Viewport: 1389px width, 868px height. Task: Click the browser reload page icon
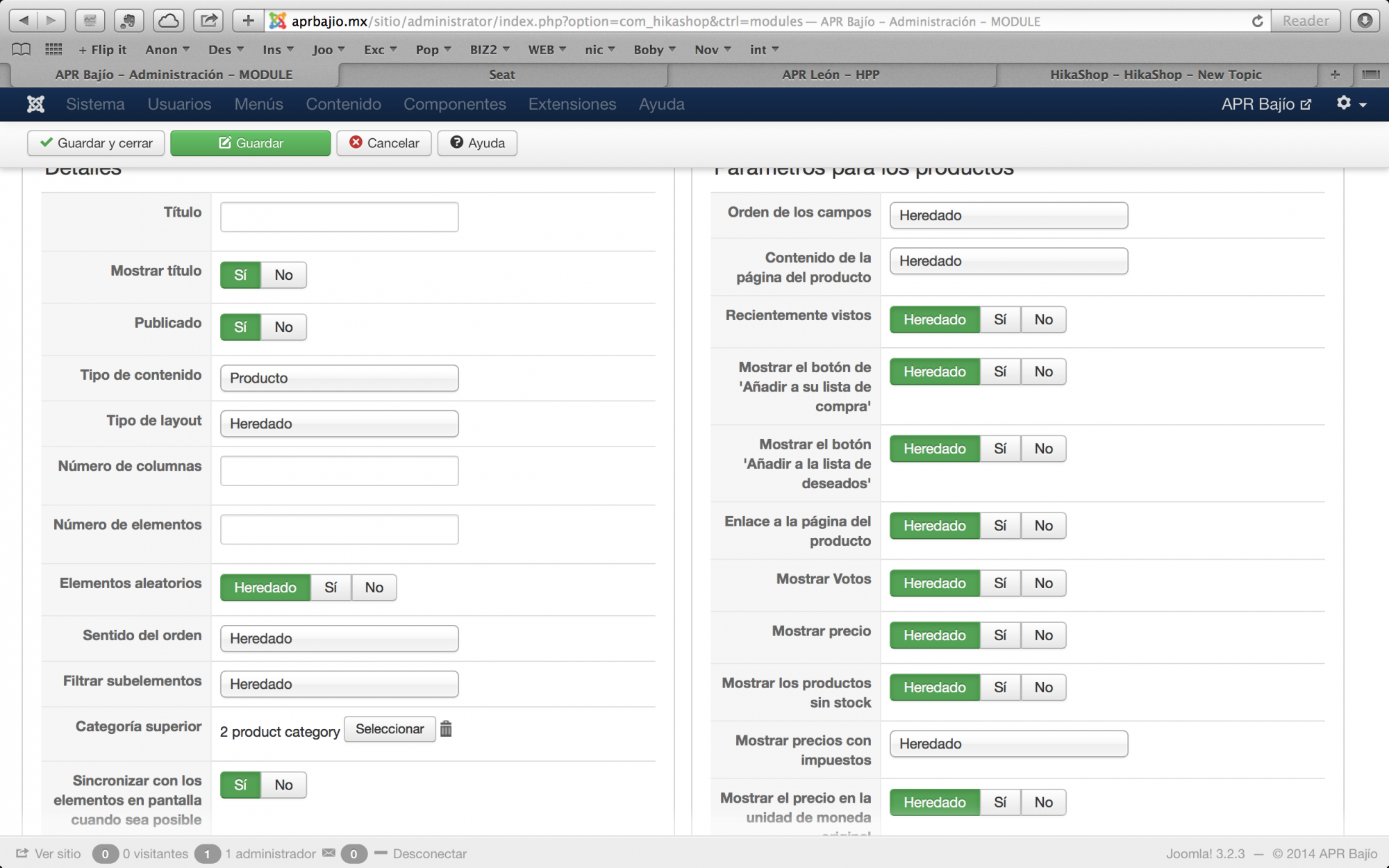[x=1257, y=21]
